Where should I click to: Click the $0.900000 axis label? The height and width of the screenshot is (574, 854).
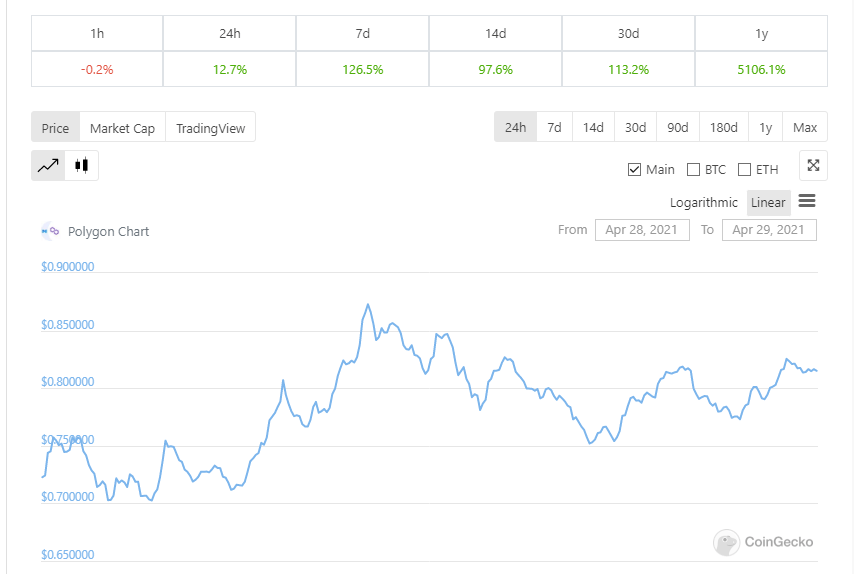[68, 266]
